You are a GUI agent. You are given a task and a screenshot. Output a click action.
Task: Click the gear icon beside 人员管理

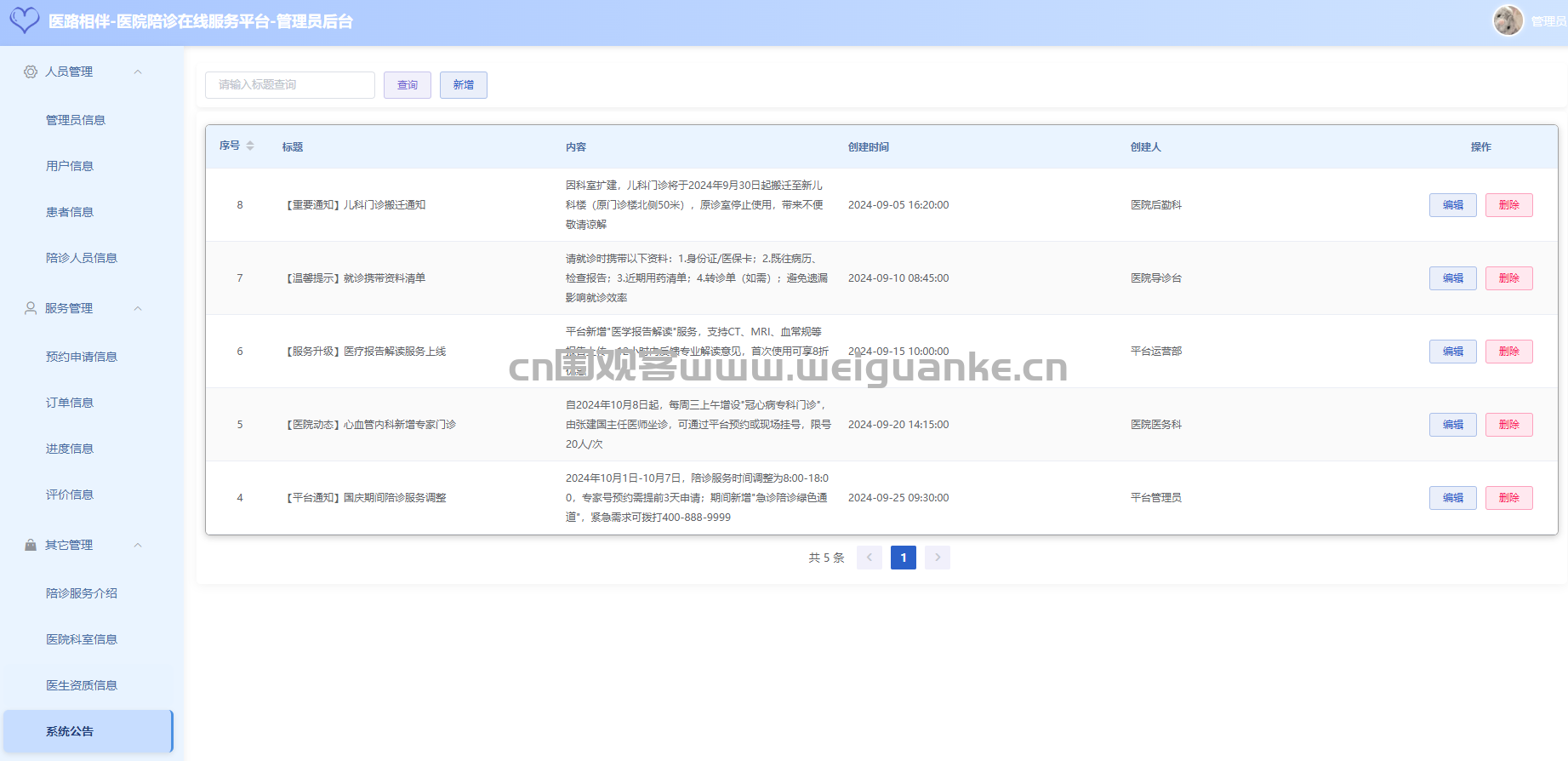tap(31, 72)
